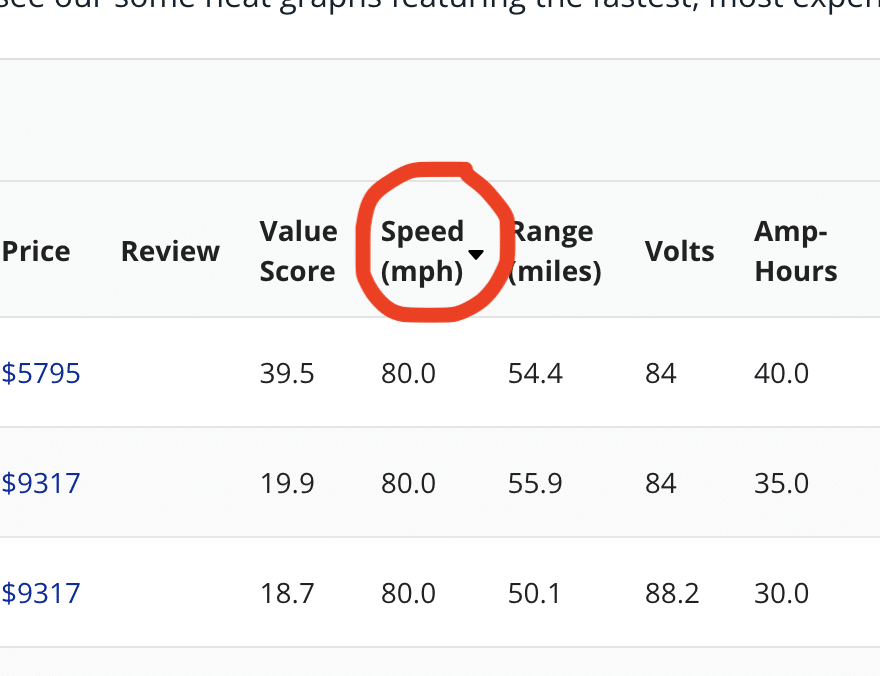The height and width of the screenshot is (676, 880).
Task: Open the $9317 link in the 19.9 value score row
Action: coord(41,484)
